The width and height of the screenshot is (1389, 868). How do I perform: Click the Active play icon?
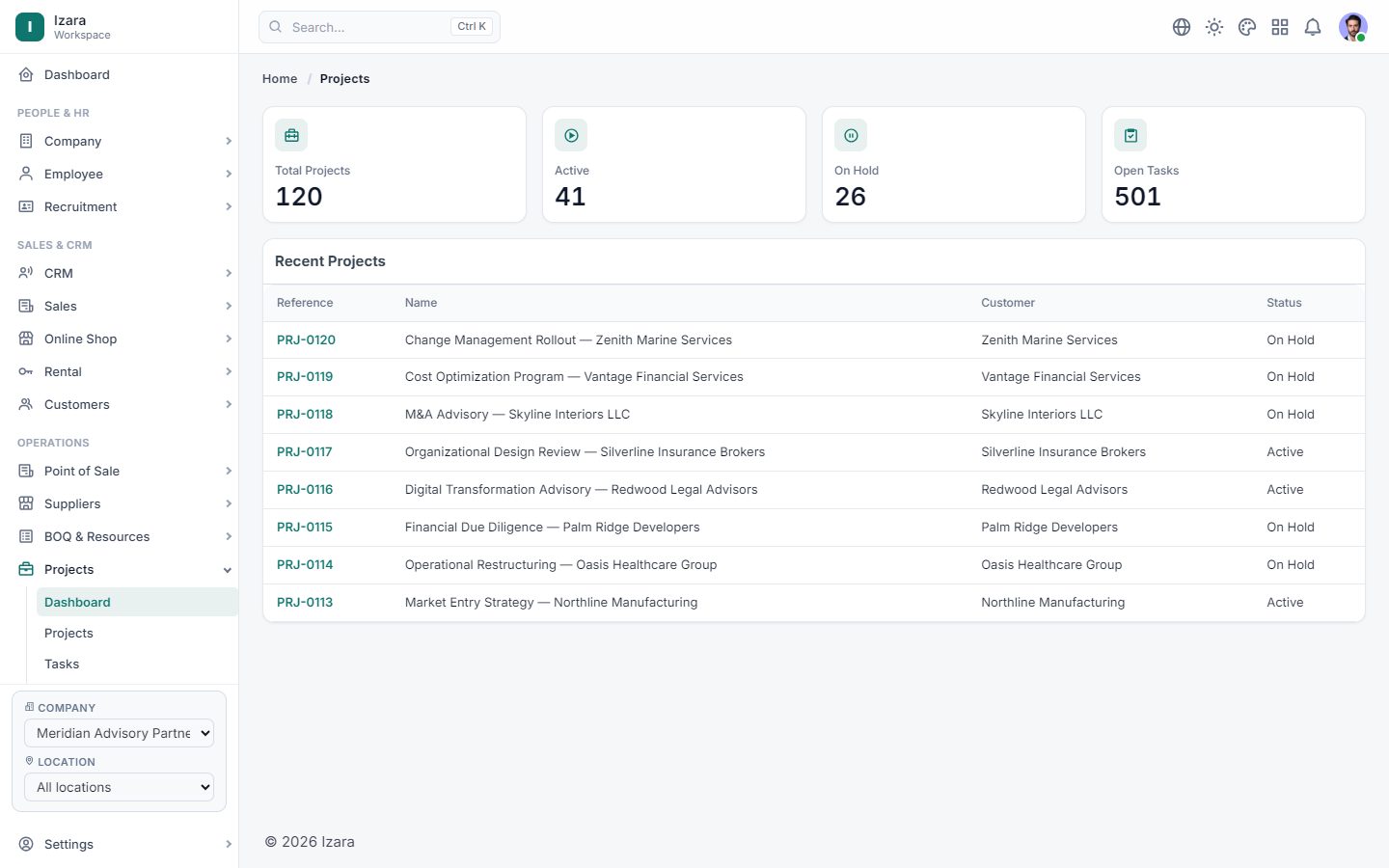571,136
